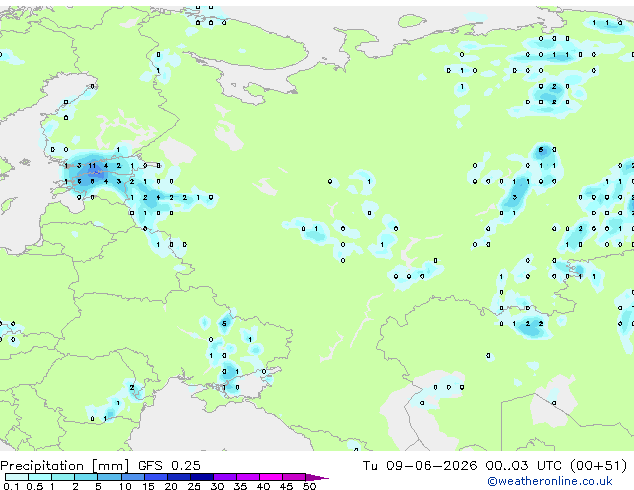Click the 'Precipitation' title text
Screen dimensions: 634x490
coord(42,466)
